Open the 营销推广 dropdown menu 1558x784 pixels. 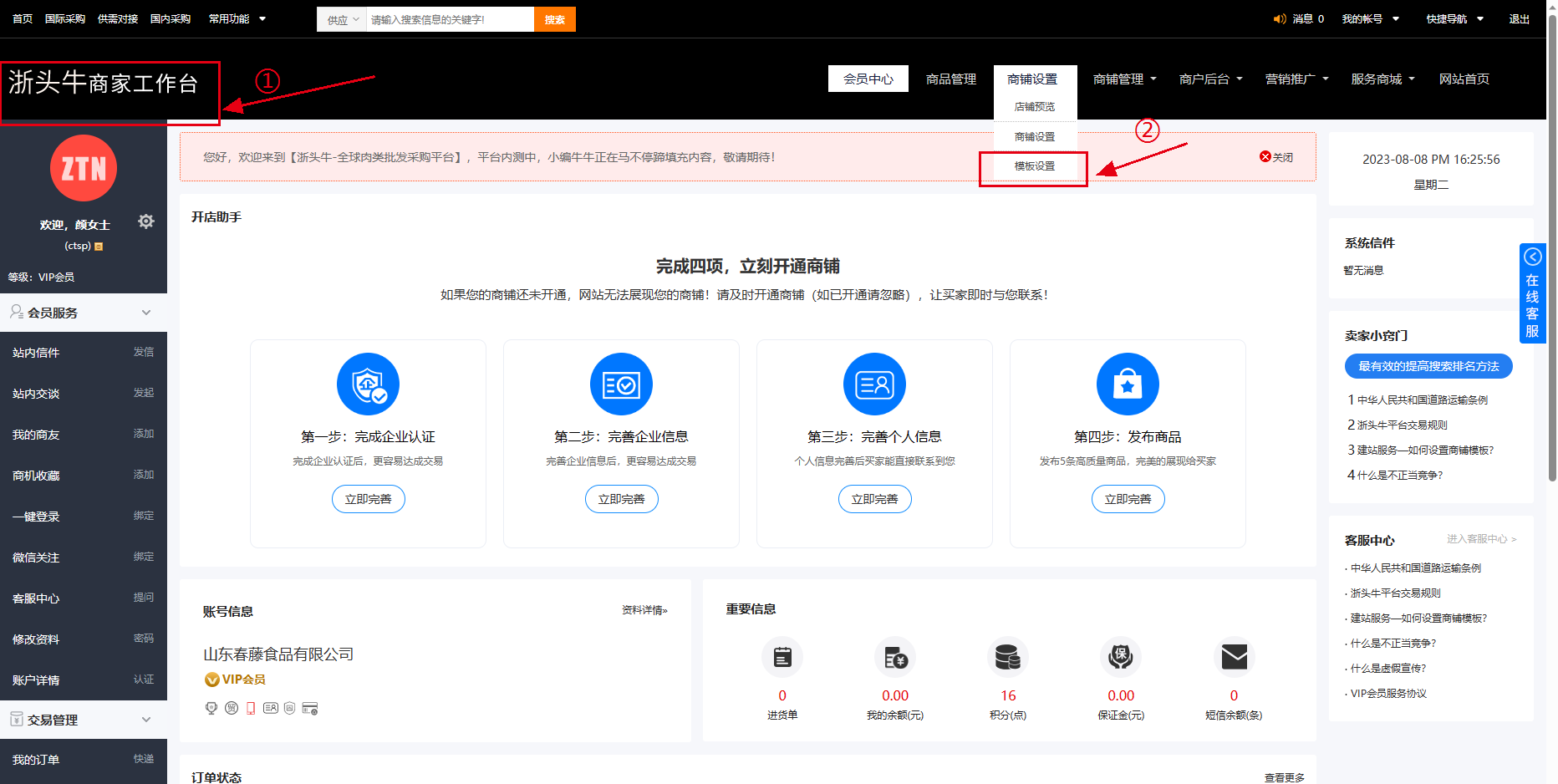1297,79
